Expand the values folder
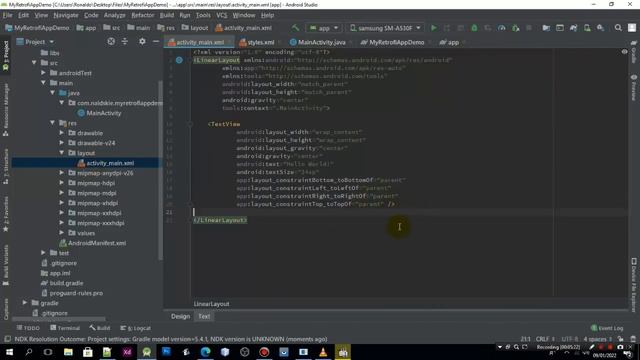 pyautogui.click(x=61, y=233)
